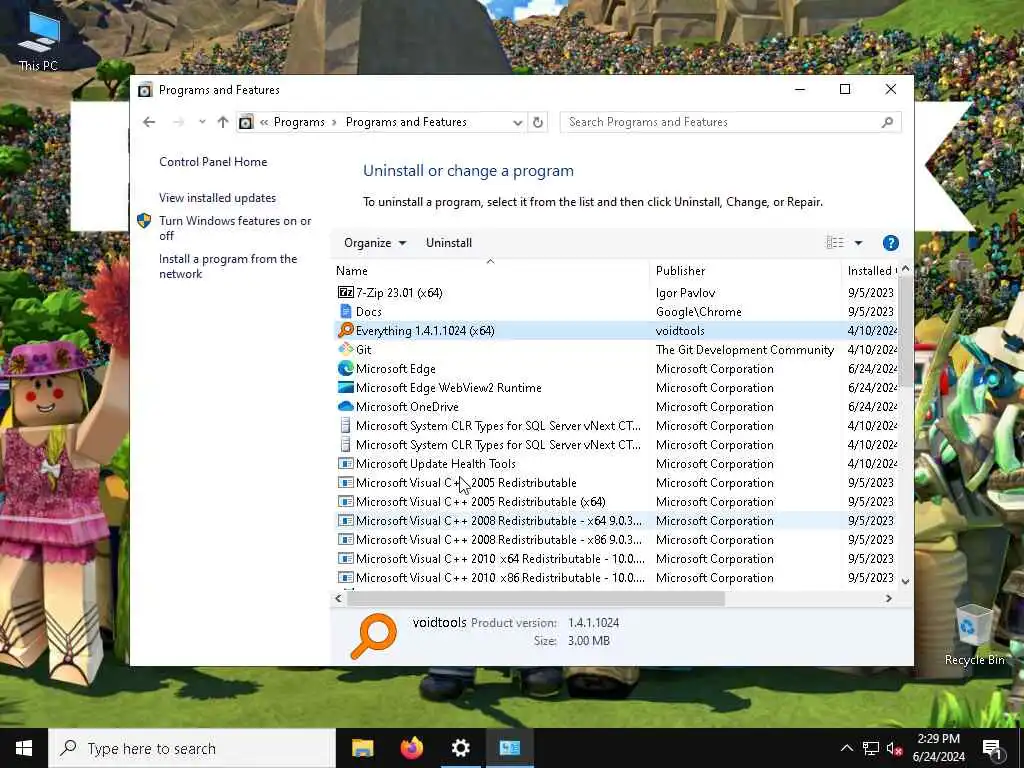Refresh the Programs and Features list

coord(537,122)
